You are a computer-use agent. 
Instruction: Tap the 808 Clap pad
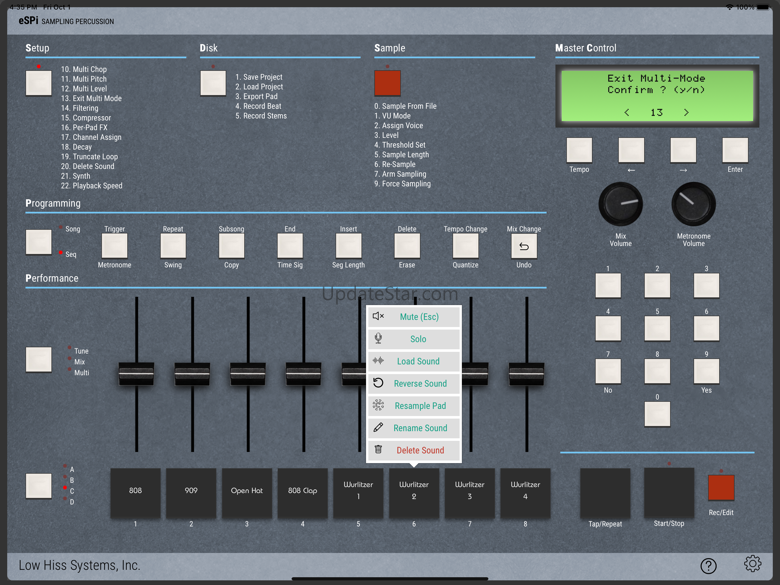tap(302, 493)
